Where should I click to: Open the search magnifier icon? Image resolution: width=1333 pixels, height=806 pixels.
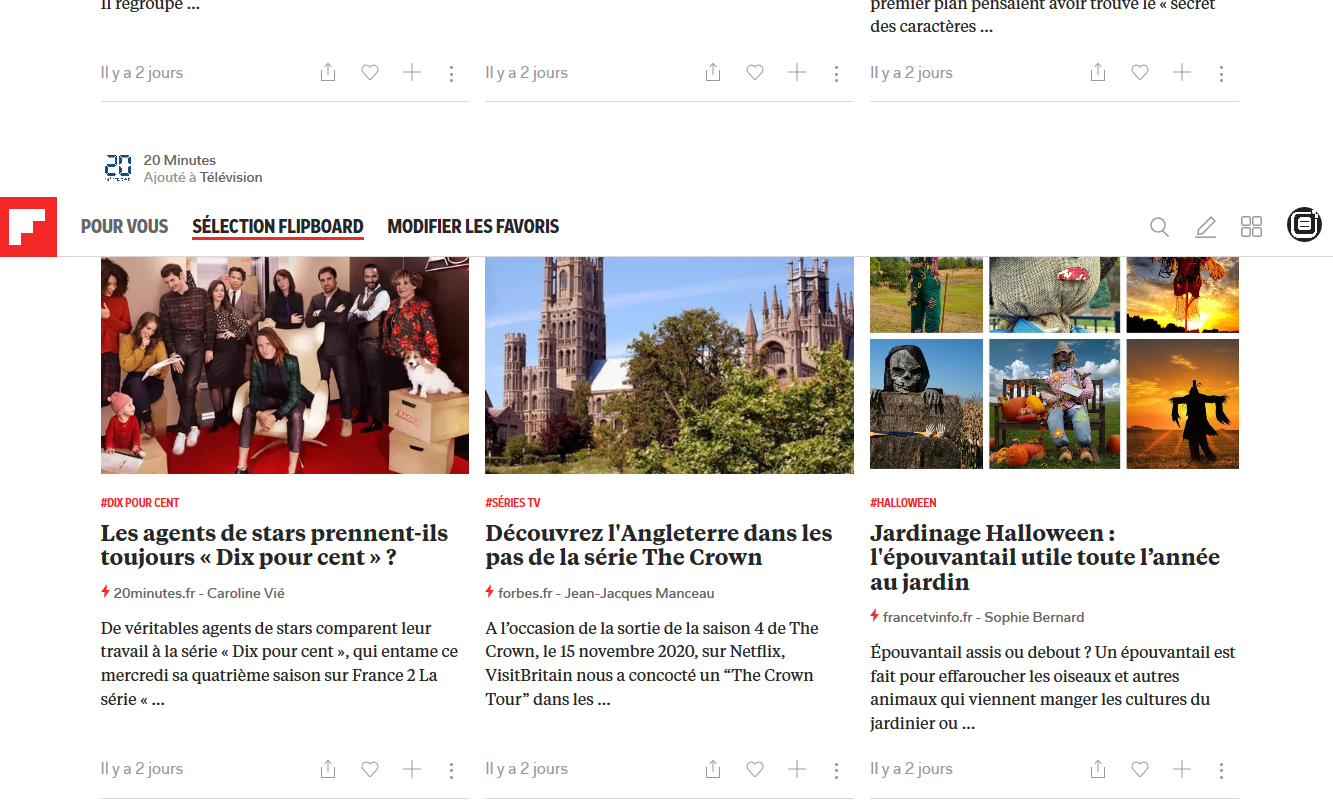pyautogui.click(x=1159, y=227)
